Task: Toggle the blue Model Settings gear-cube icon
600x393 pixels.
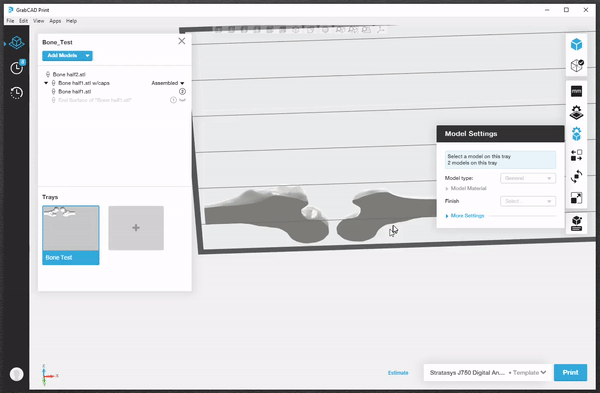Action: (x=576, y=134)
